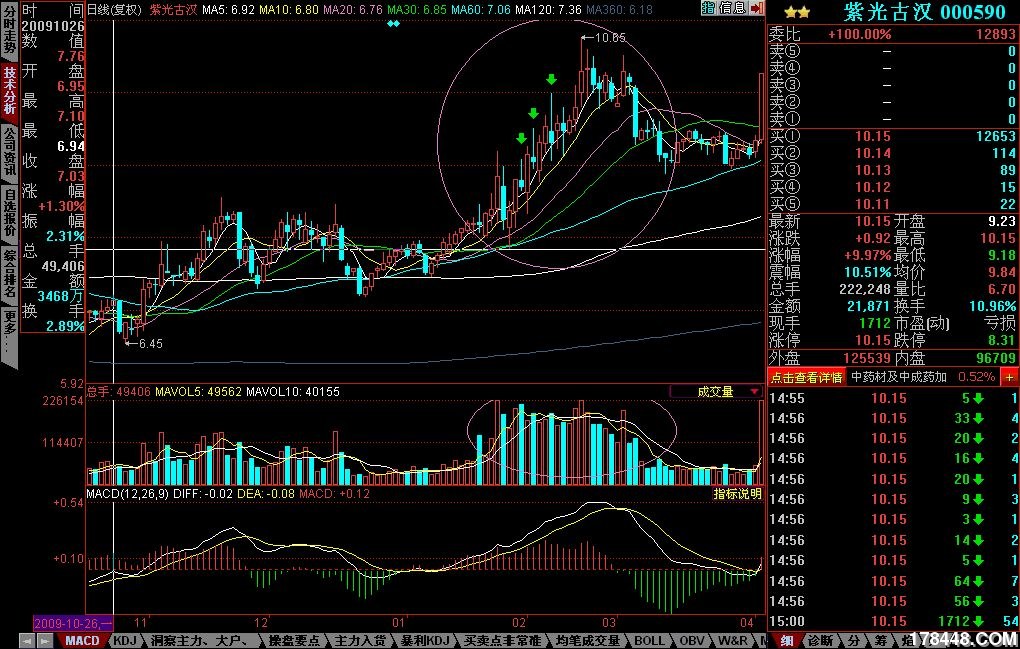The image size is (1020, 649).
Task: Switch to the 分时走势 side tab
Action: pos(9,30)
